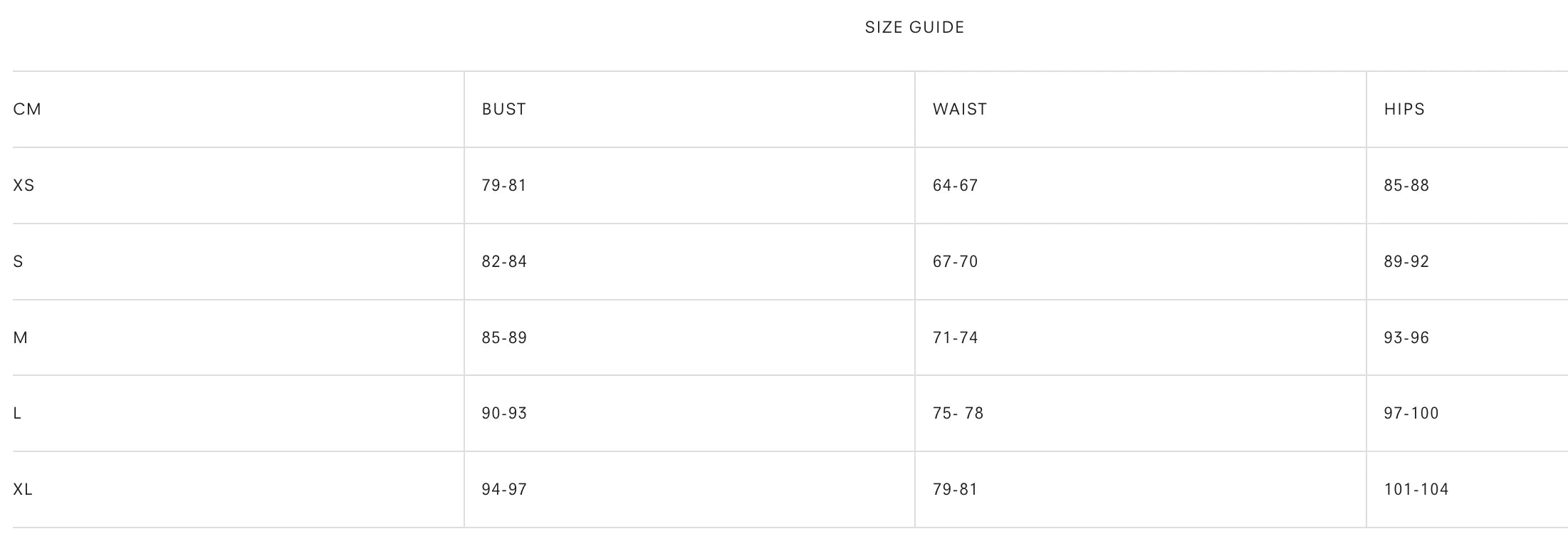Viewport: 1568px width, 551px height.
Task: Select the BUST column header
Action: point(504,110)
